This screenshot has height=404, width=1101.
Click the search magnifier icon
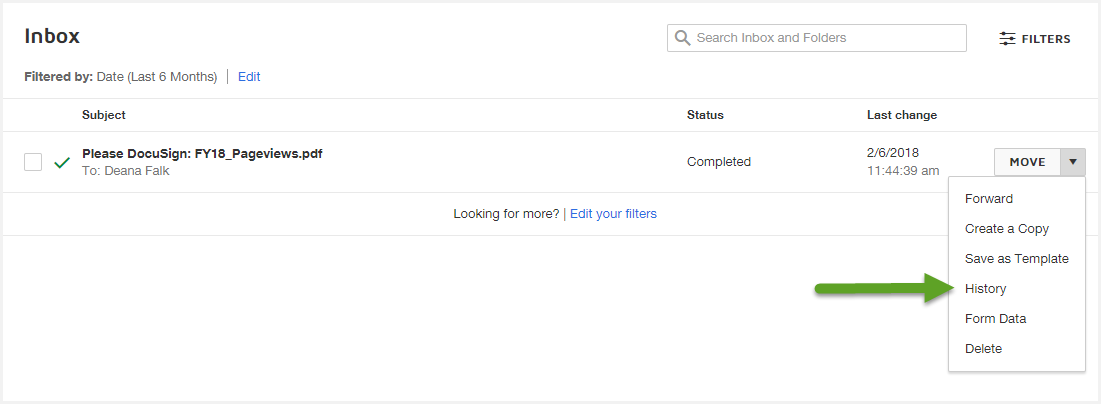point(683,38)
